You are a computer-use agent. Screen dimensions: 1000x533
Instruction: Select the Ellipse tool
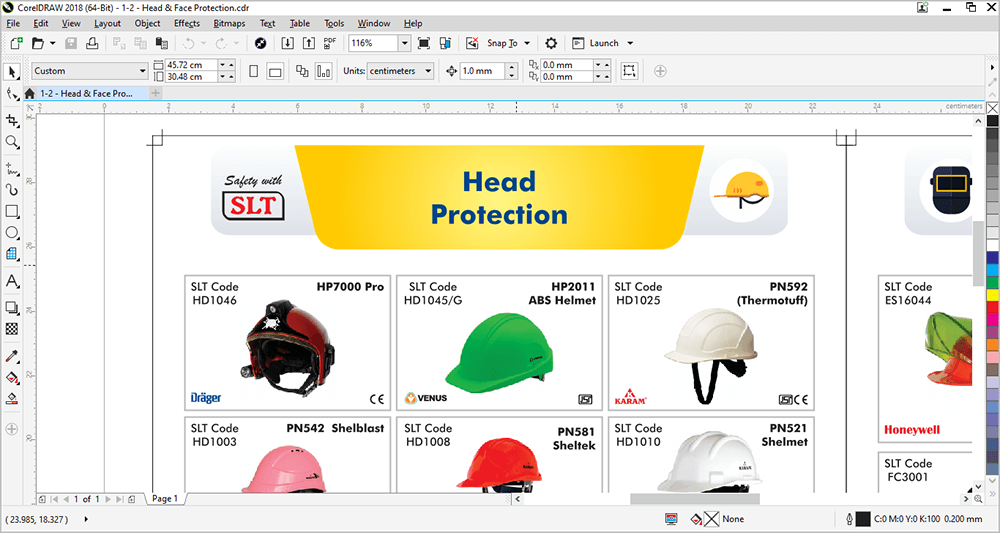[12, 233]
